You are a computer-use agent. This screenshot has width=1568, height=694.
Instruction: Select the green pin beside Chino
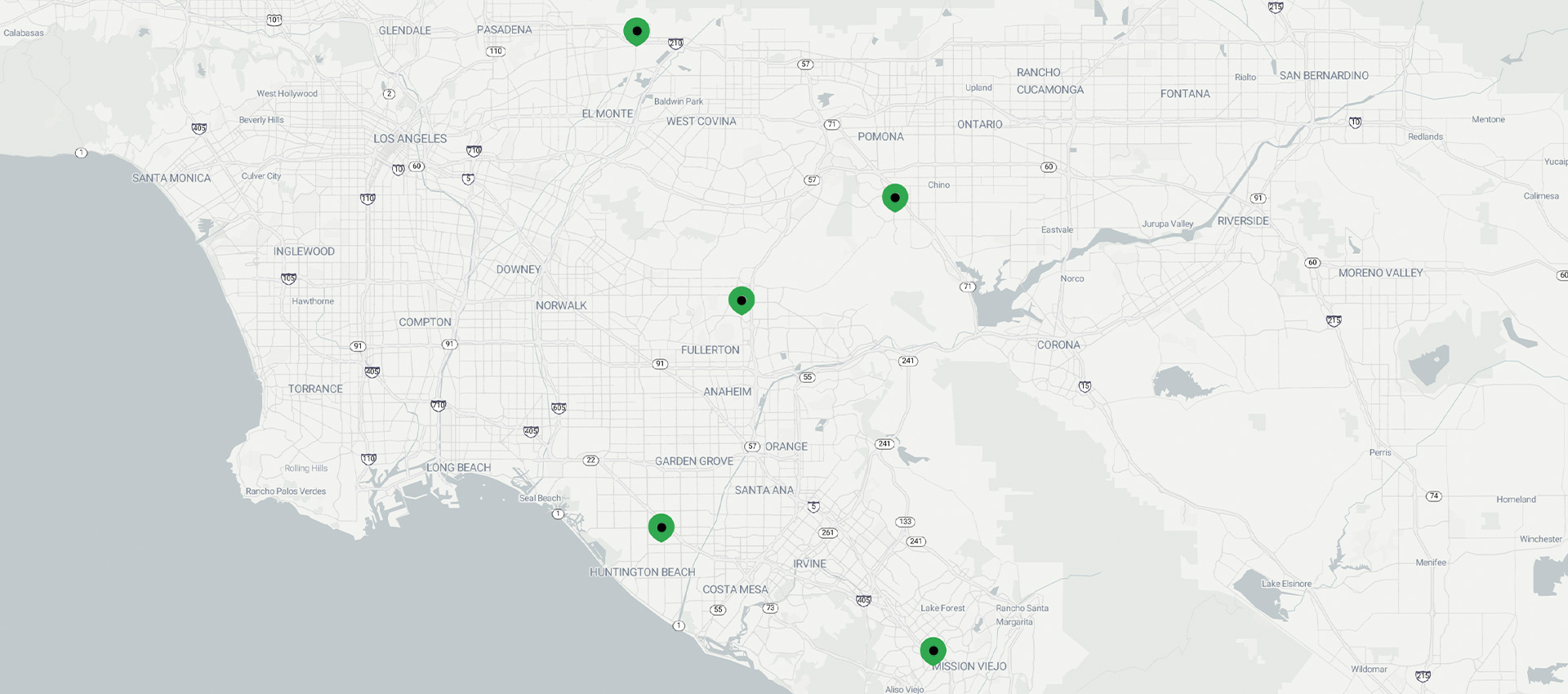pyautogui.click(x=895, y=198)
